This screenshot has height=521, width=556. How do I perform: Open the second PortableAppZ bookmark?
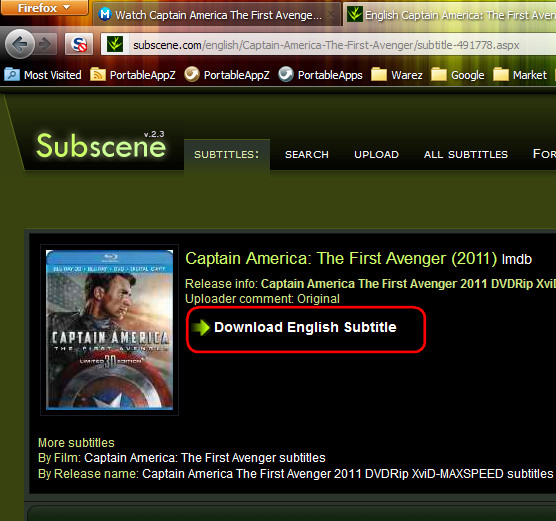point(227,75)
